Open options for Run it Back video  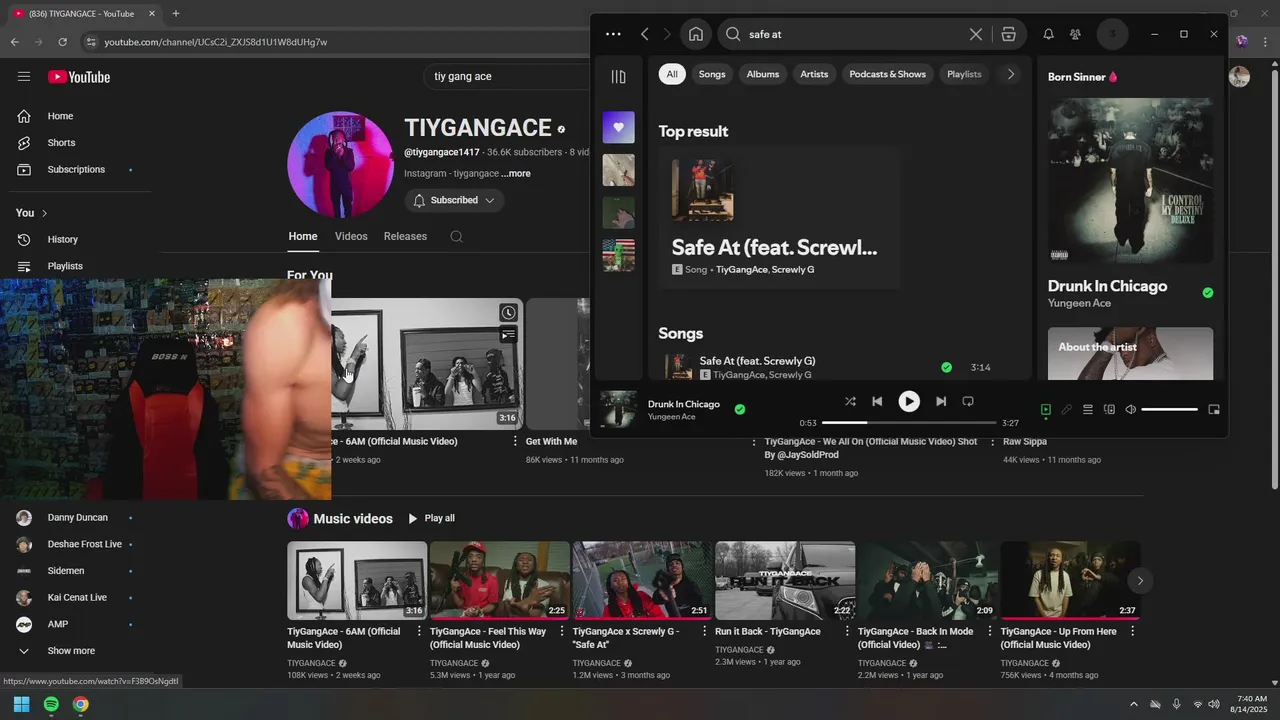pos(847,632)
